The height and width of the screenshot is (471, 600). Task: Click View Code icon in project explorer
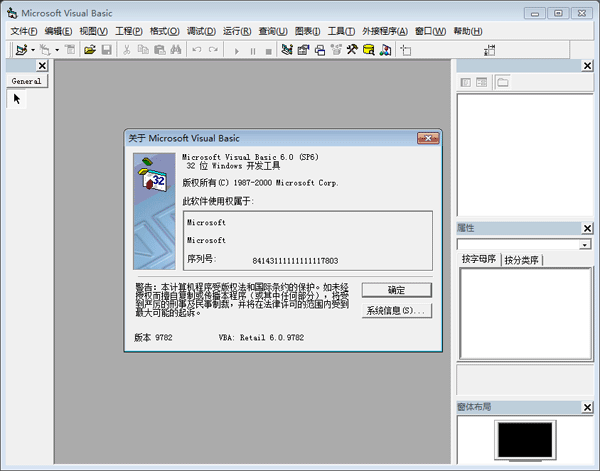466,82
